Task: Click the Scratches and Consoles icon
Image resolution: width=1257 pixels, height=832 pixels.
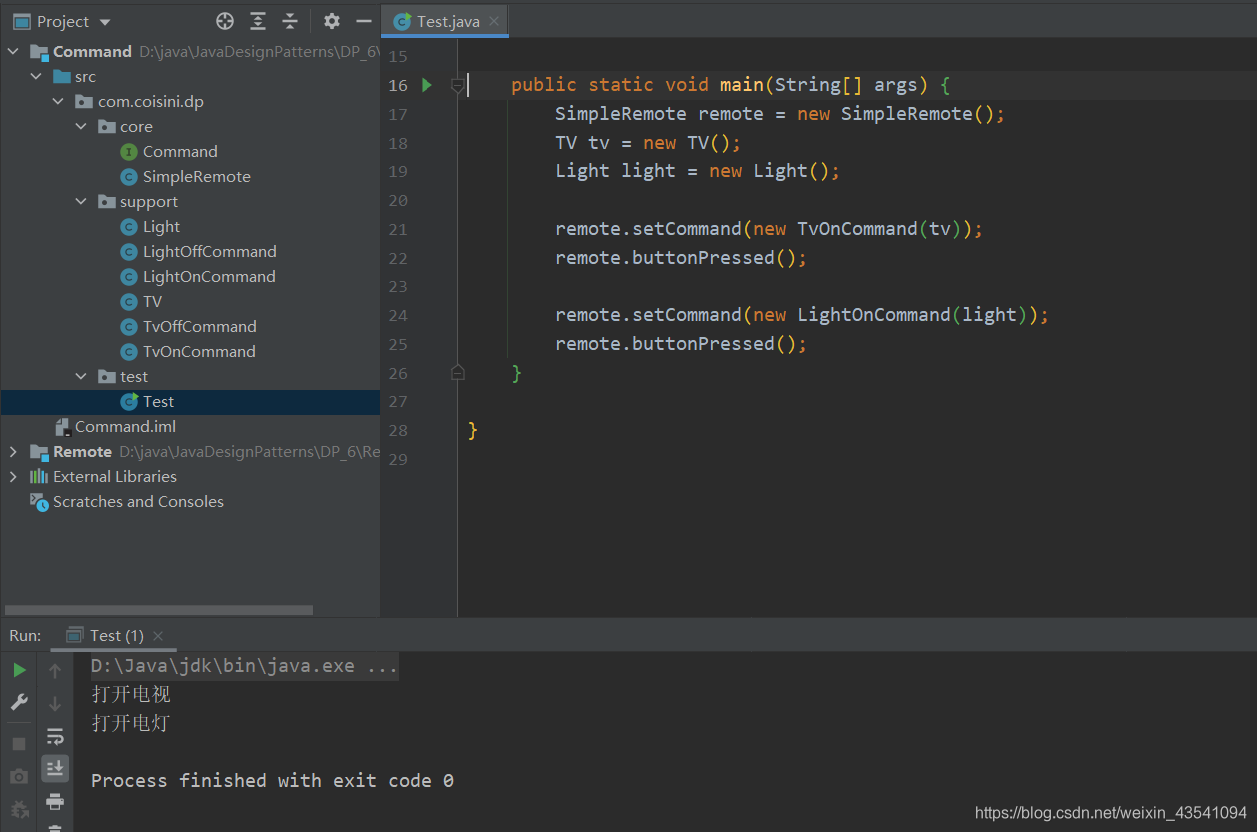Action: [39, 502]
